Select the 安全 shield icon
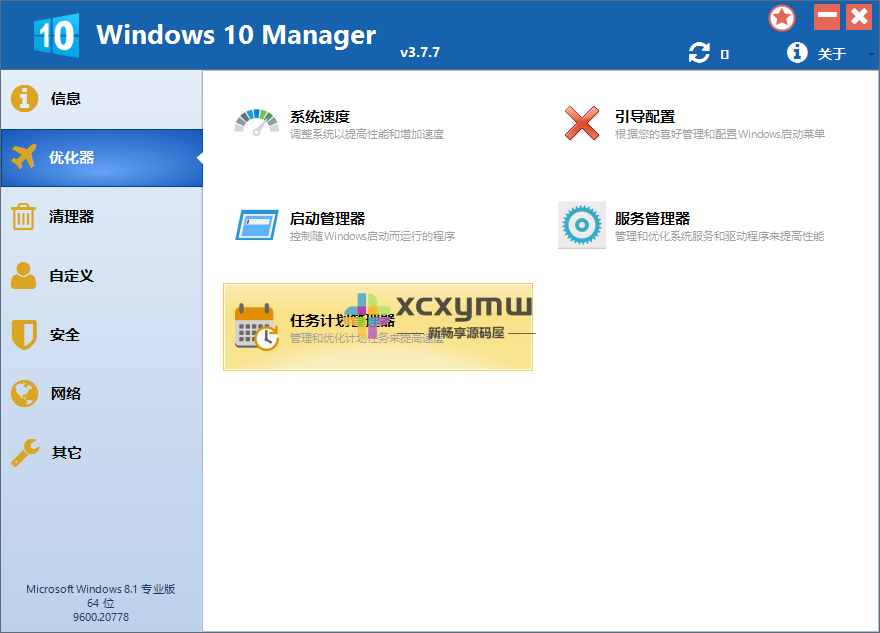Screen dimensions: 880x633 click(23, 334)
